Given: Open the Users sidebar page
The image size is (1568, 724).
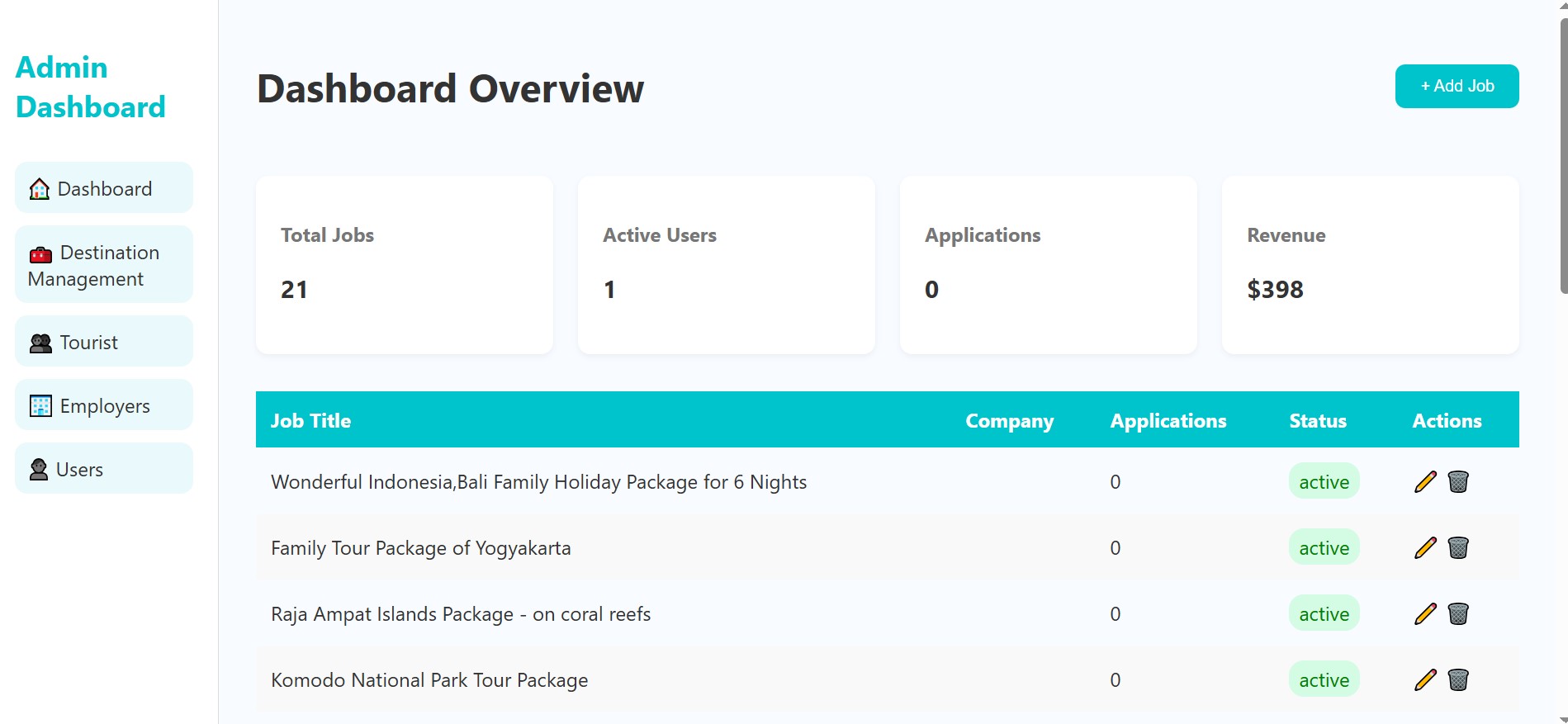Looking at the screenshot, I should click(104, 469).
